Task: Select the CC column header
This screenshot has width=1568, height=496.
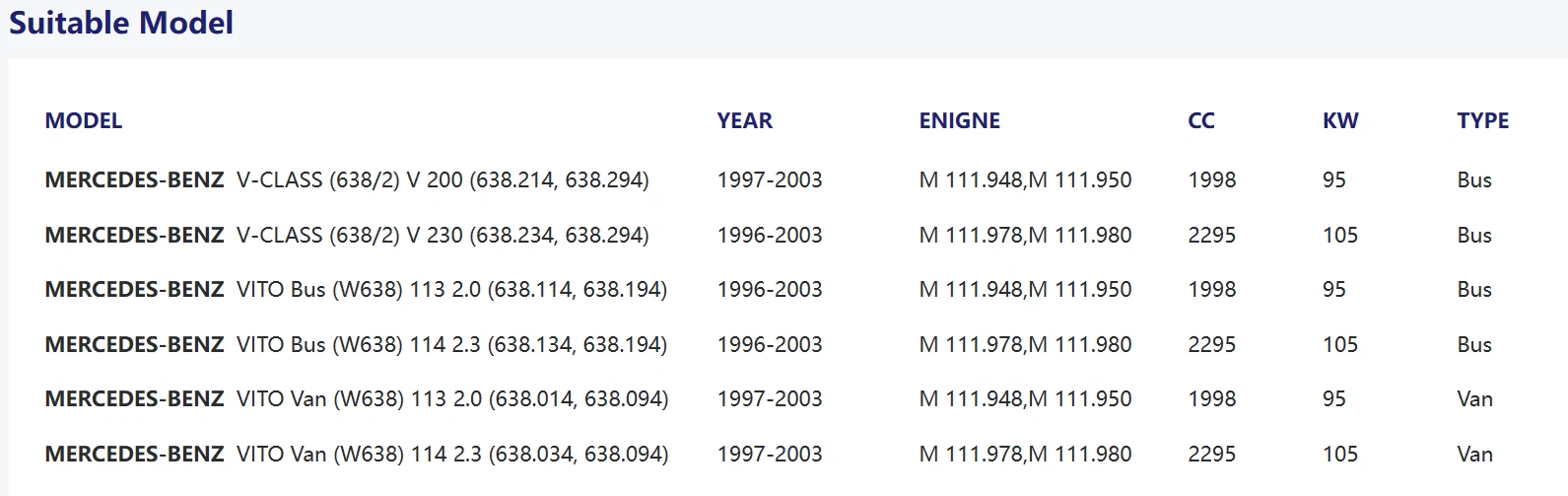Action: click(x=1201, y=121)
